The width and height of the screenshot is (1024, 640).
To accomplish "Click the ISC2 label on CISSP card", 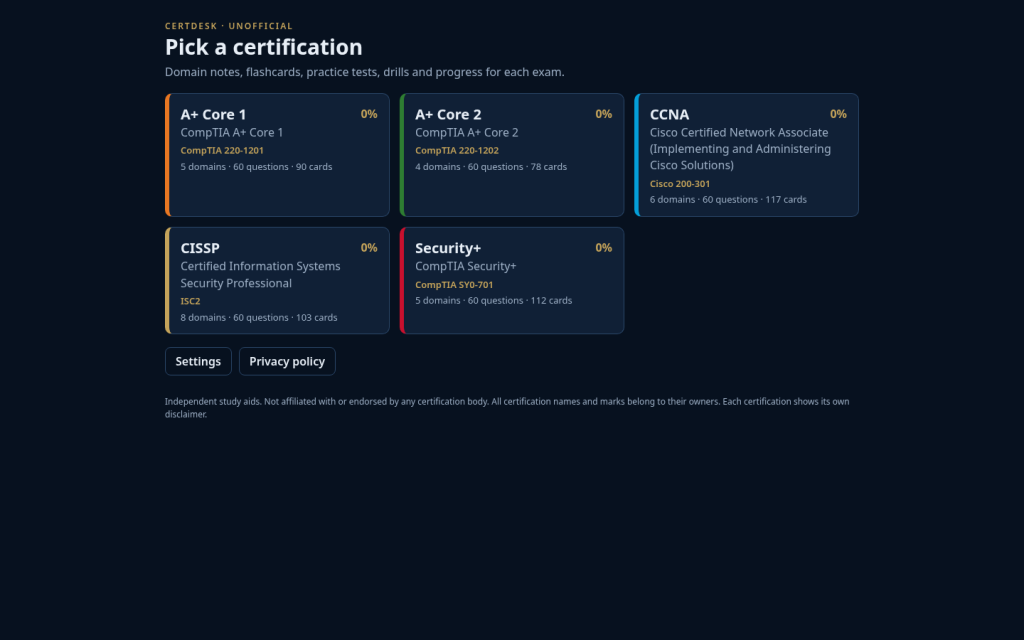I will 190,301.
